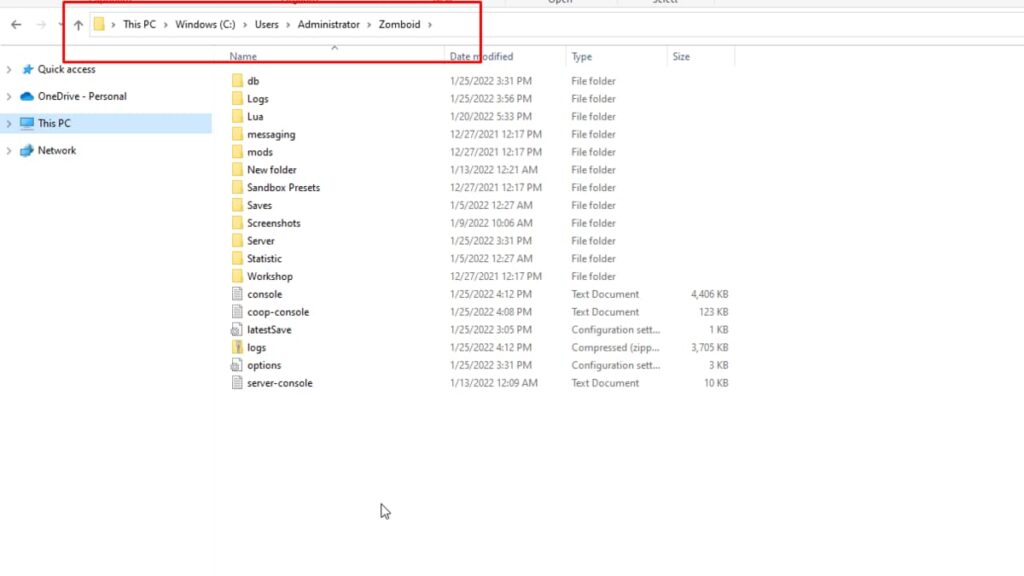Click the date "1/13/2022 12:09 AM"
The height and width of the screenshot is (576, 1024).
click(494, 383)
